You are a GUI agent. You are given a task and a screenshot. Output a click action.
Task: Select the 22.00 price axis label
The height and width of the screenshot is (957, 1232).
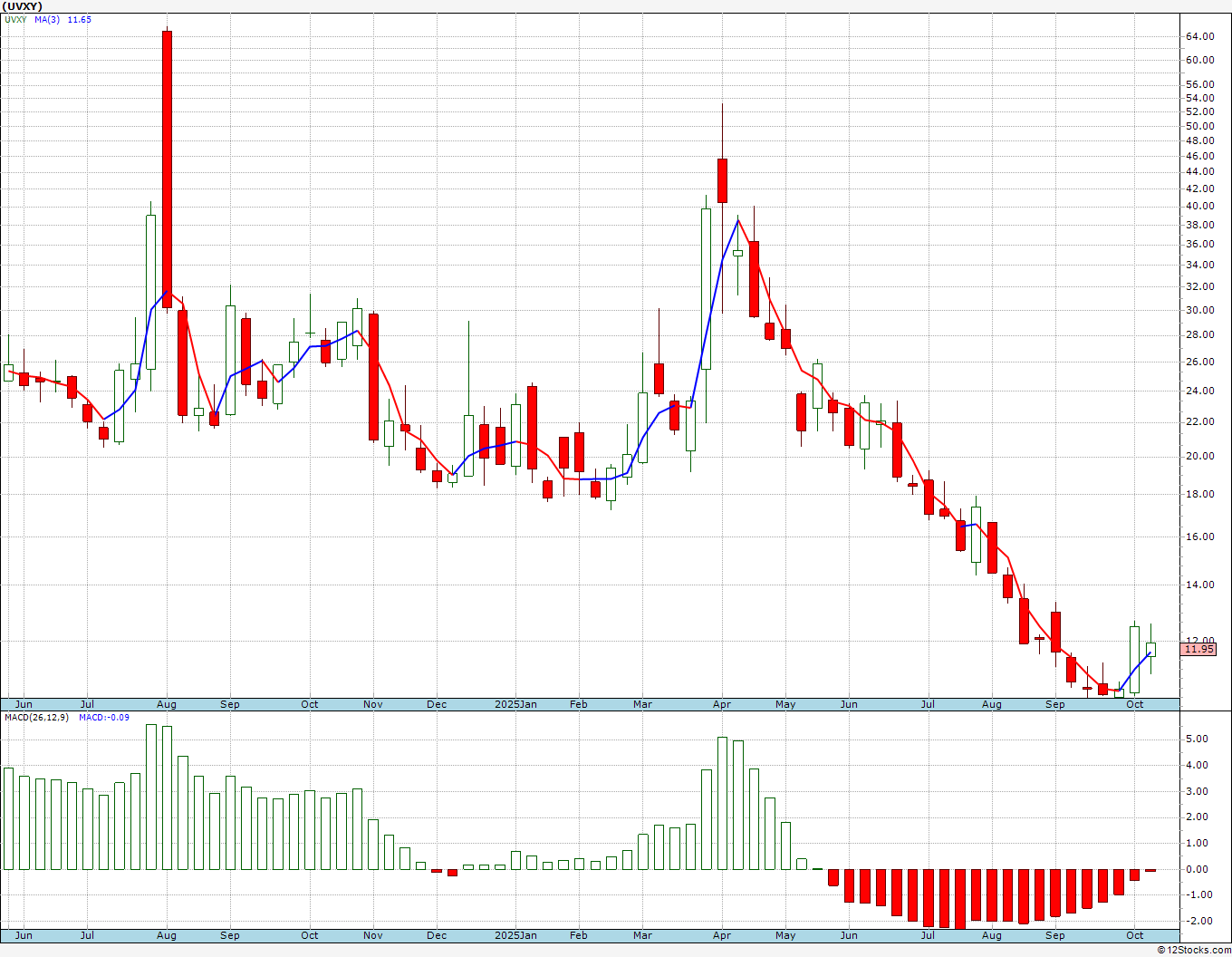[1200, 421]
